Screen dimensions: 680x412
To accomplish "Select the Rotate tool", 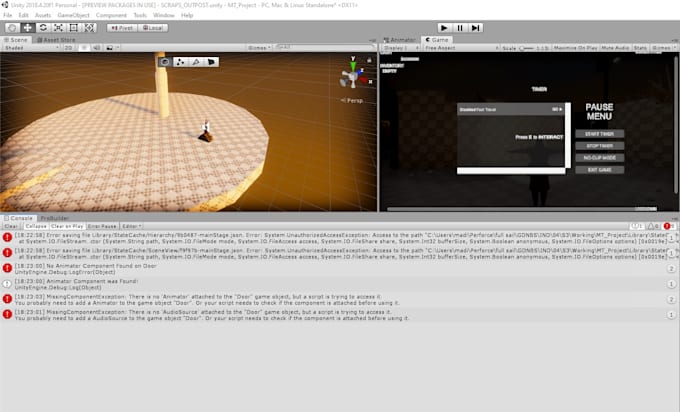I will click(x=43, y=28).
